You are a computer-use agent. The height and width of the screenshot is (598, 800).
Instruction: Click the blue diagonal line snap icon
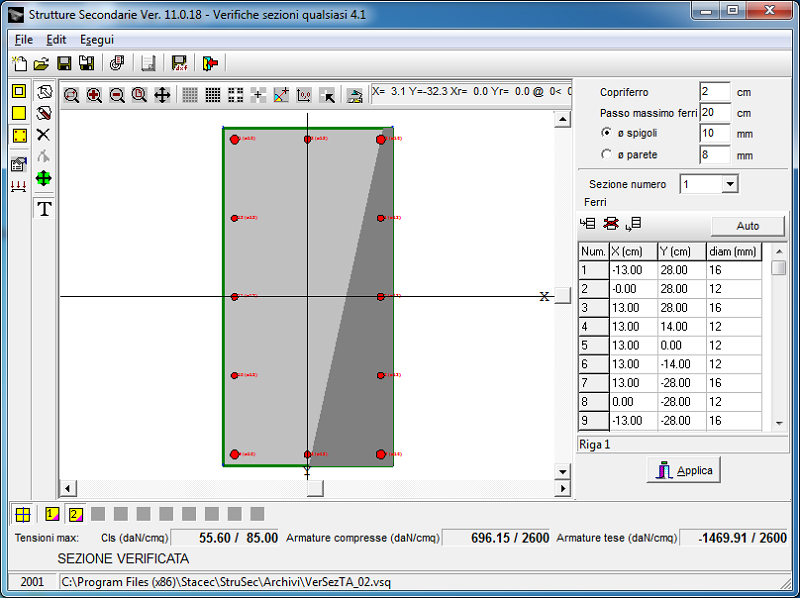pos(281,95)
